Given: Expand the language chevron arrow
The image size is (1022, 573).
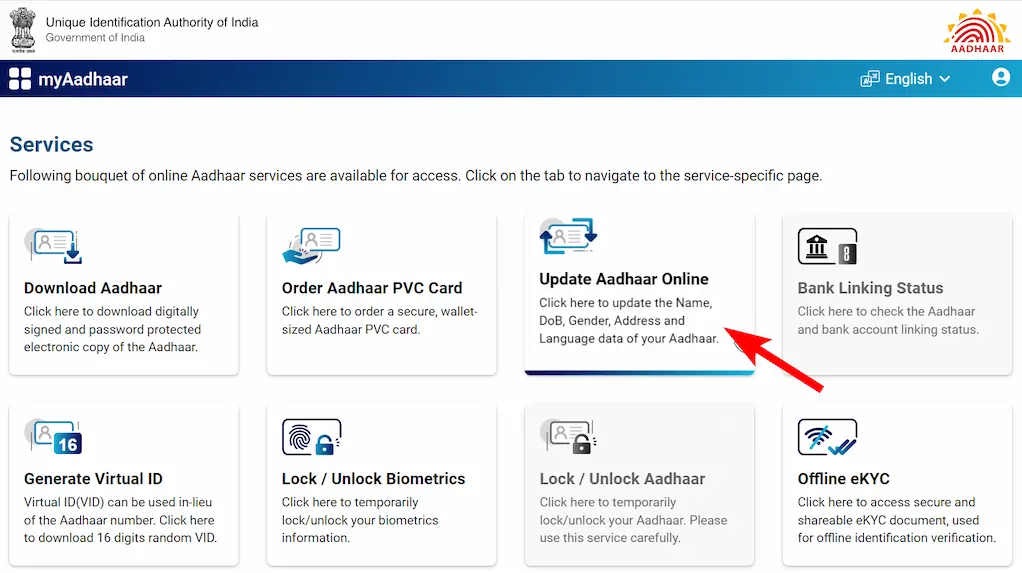Looking at the screenshot, I should 944,79.
